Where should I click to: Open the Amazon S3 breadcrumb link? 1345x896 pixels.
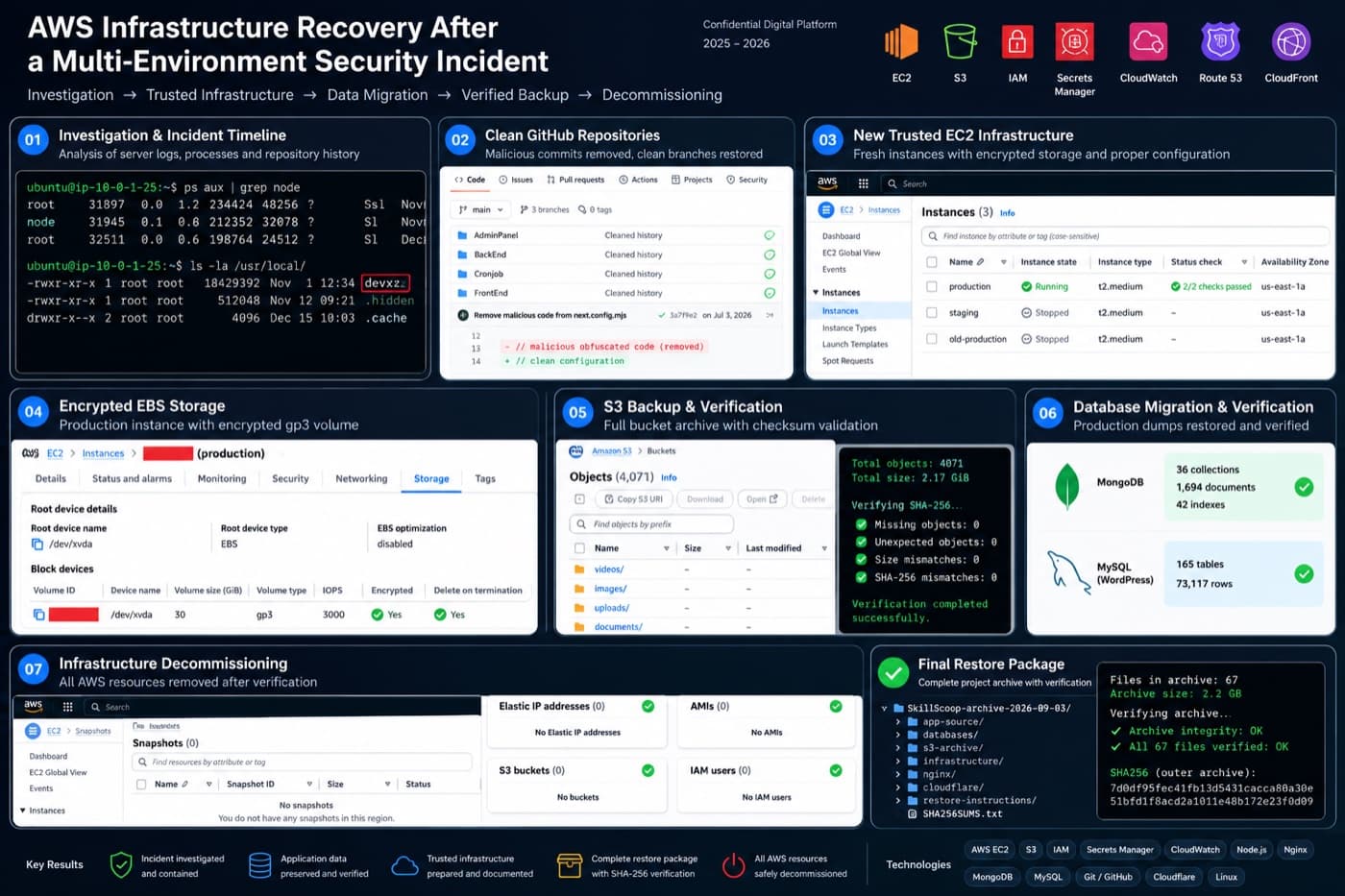point(611,451)
